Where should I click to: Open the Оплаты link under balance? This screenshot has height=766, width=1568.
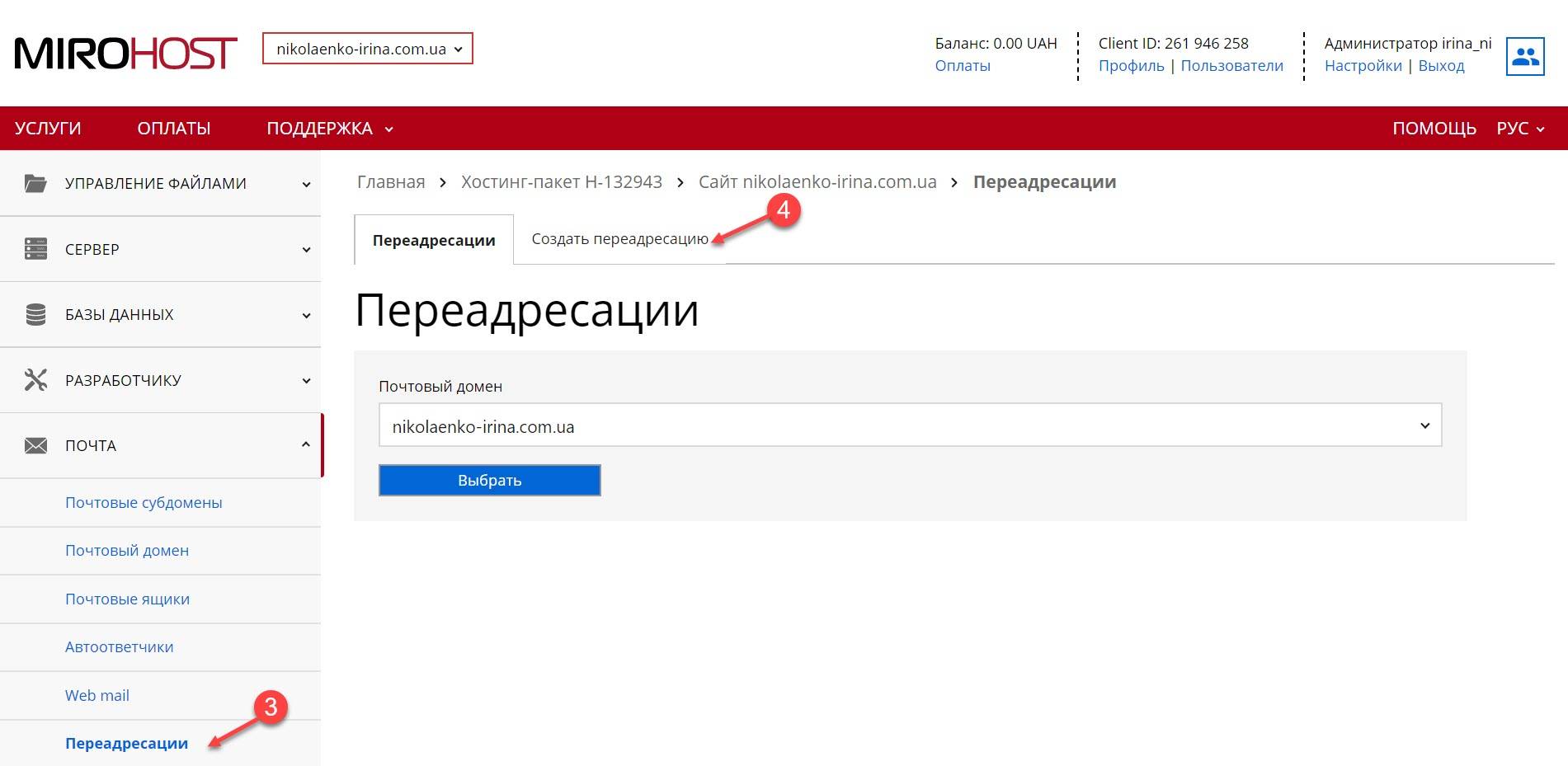[962, 66]
